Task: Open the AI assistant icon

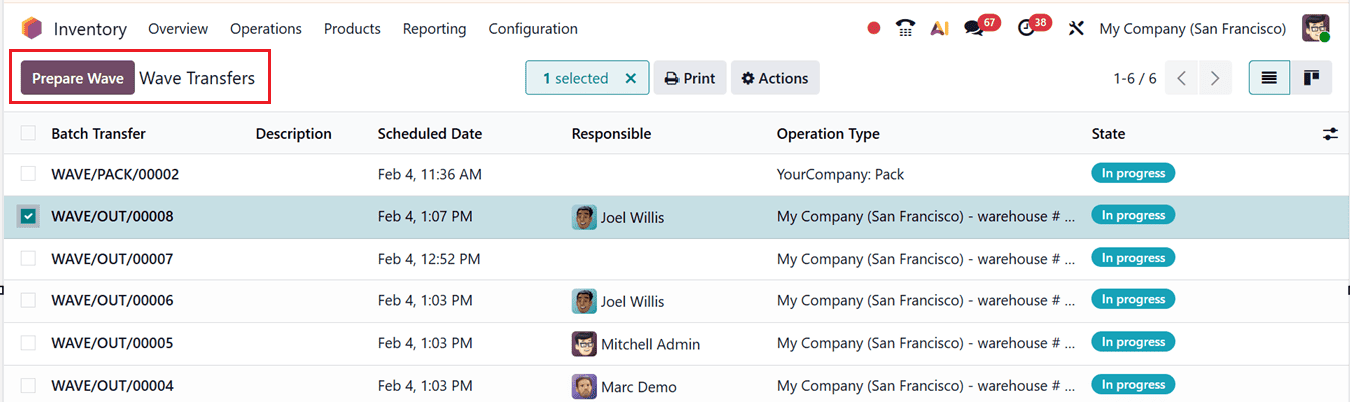Action: point(939,29)
